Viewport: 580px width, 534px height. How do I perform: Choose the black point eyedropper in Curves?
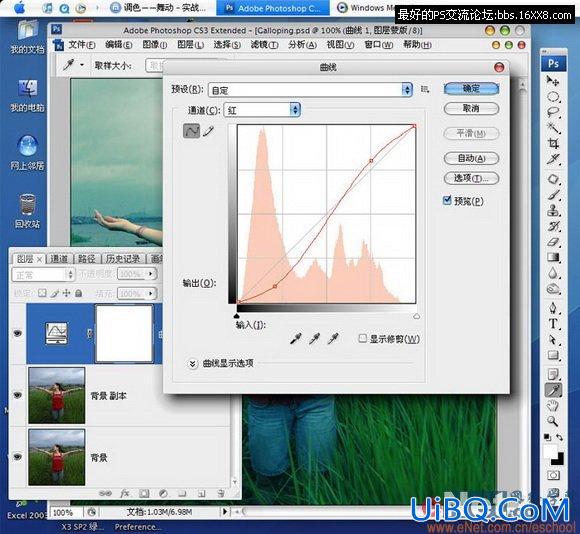point(296,338)
